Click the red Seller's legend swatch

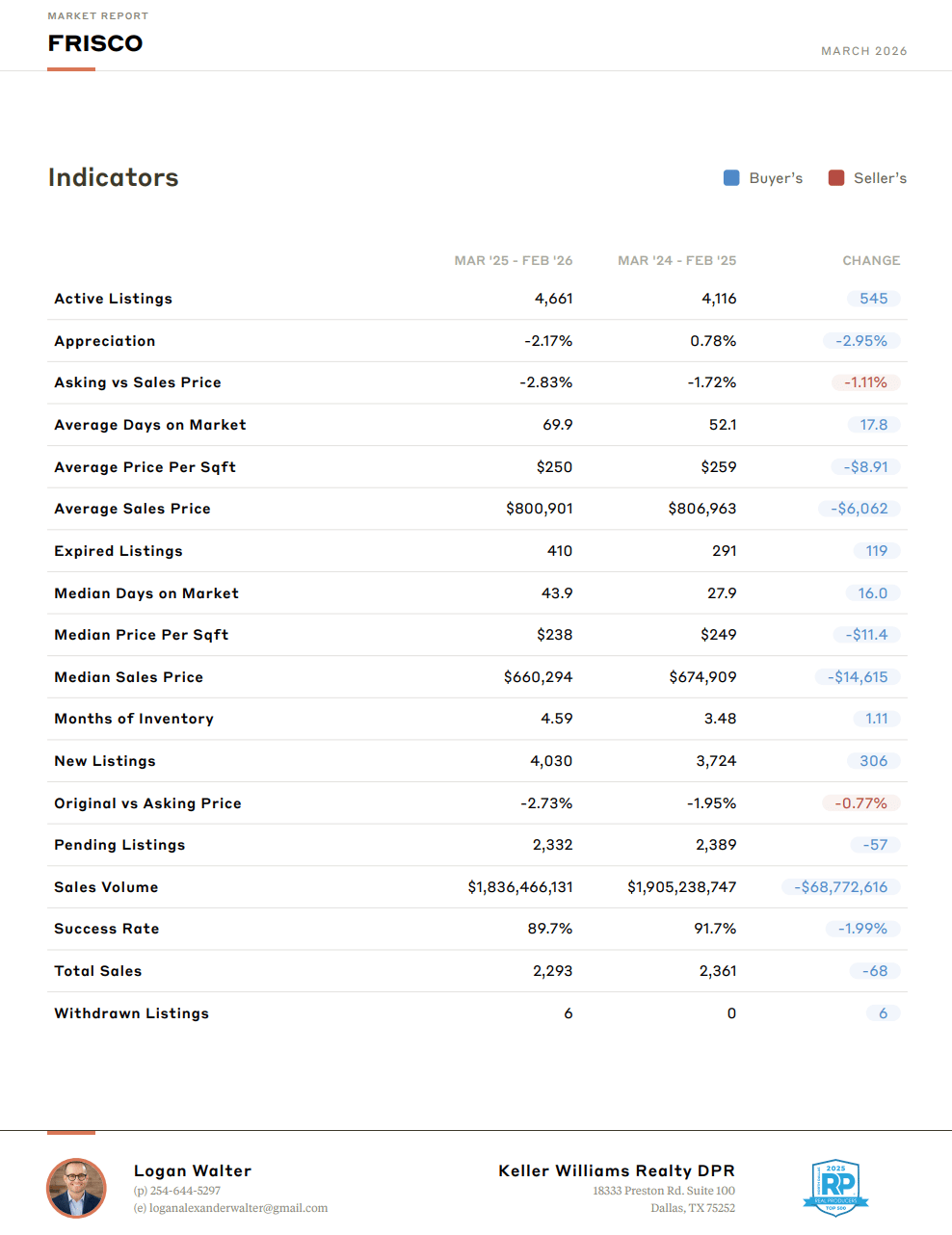[836, 178]
